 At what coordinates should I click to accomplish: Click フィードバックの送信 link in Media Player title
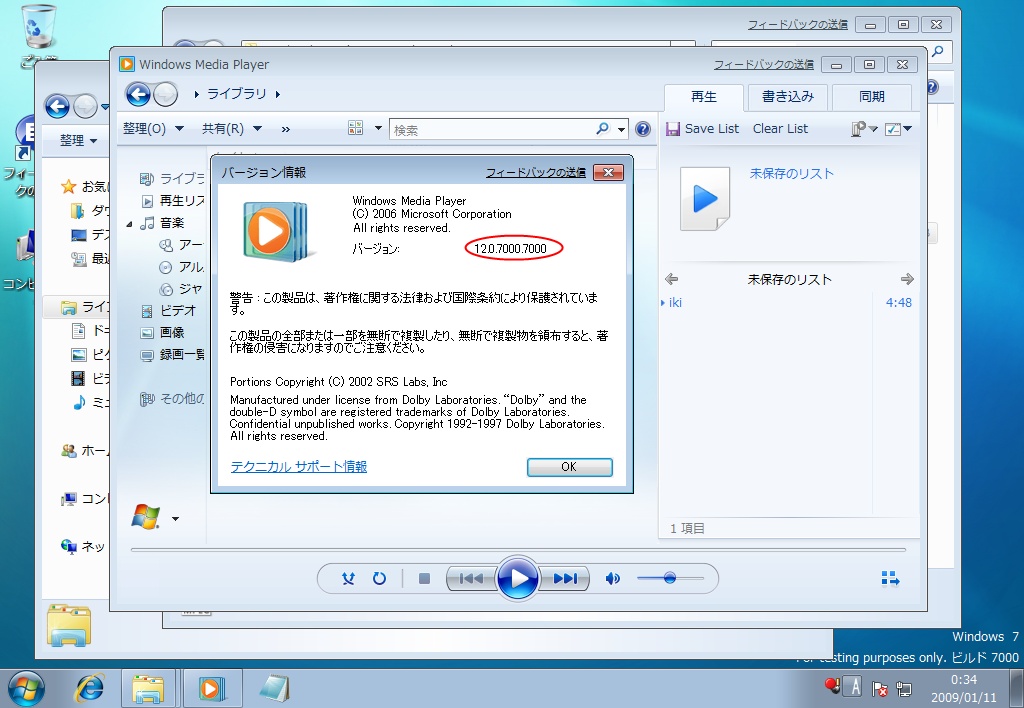(x=763, y=64)
